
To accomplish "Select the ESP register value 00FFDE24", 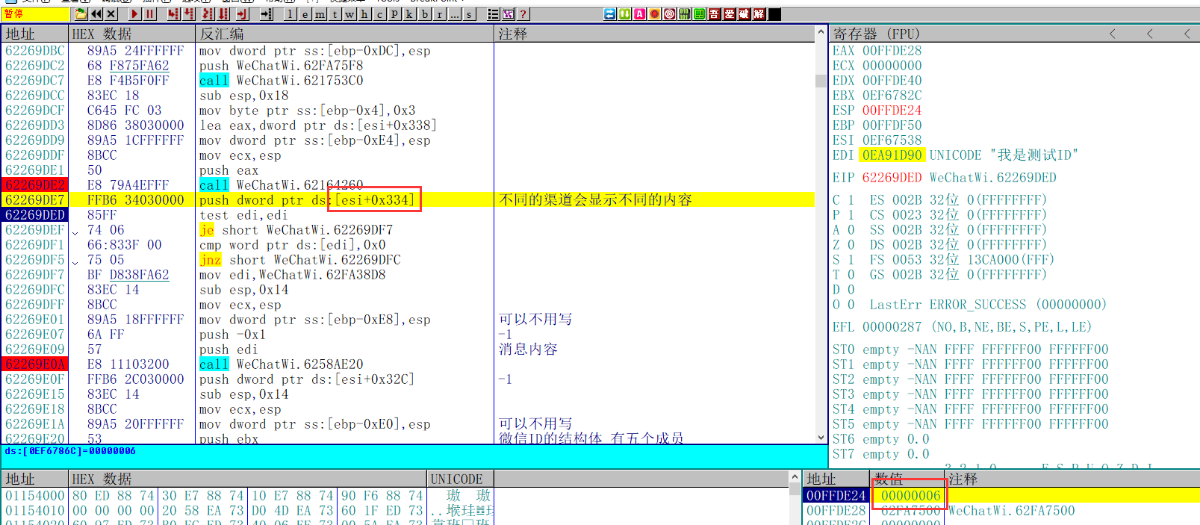I will coord(892,110).
